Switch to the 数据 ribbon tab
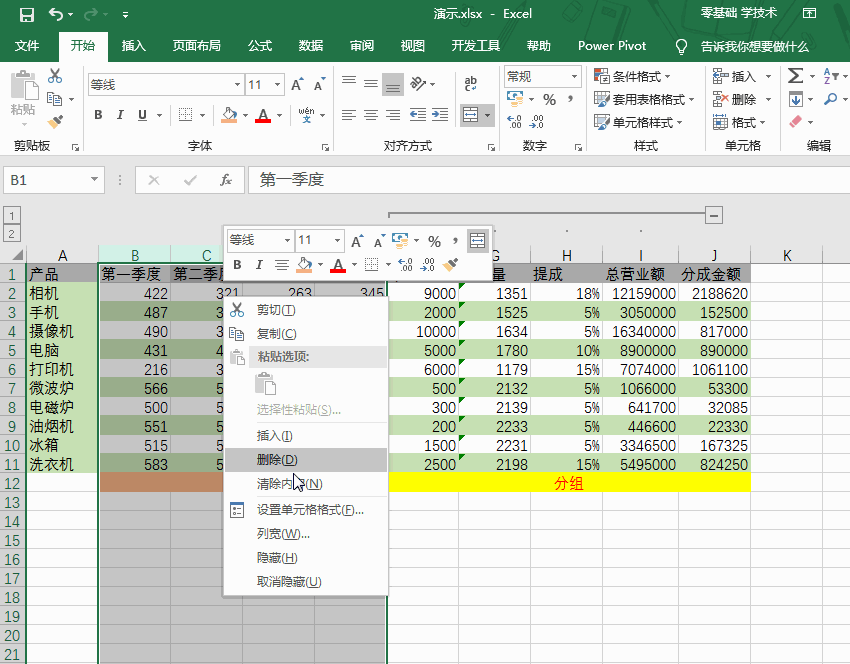 pyautogui.click(x=311, y=46)
